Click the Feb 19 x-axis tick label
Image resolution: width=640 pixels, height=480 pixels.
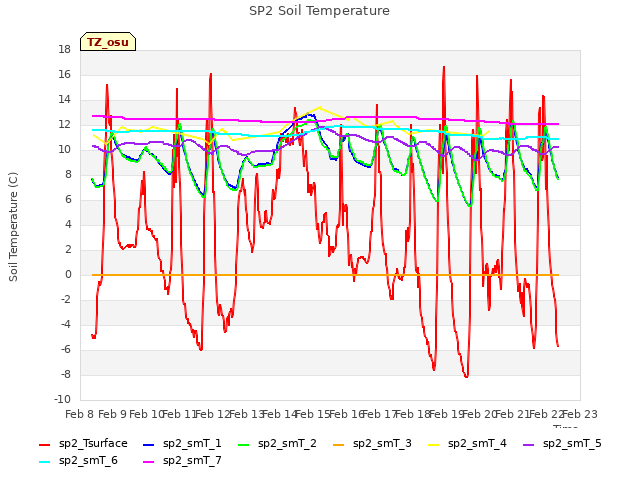click(446, 414)
